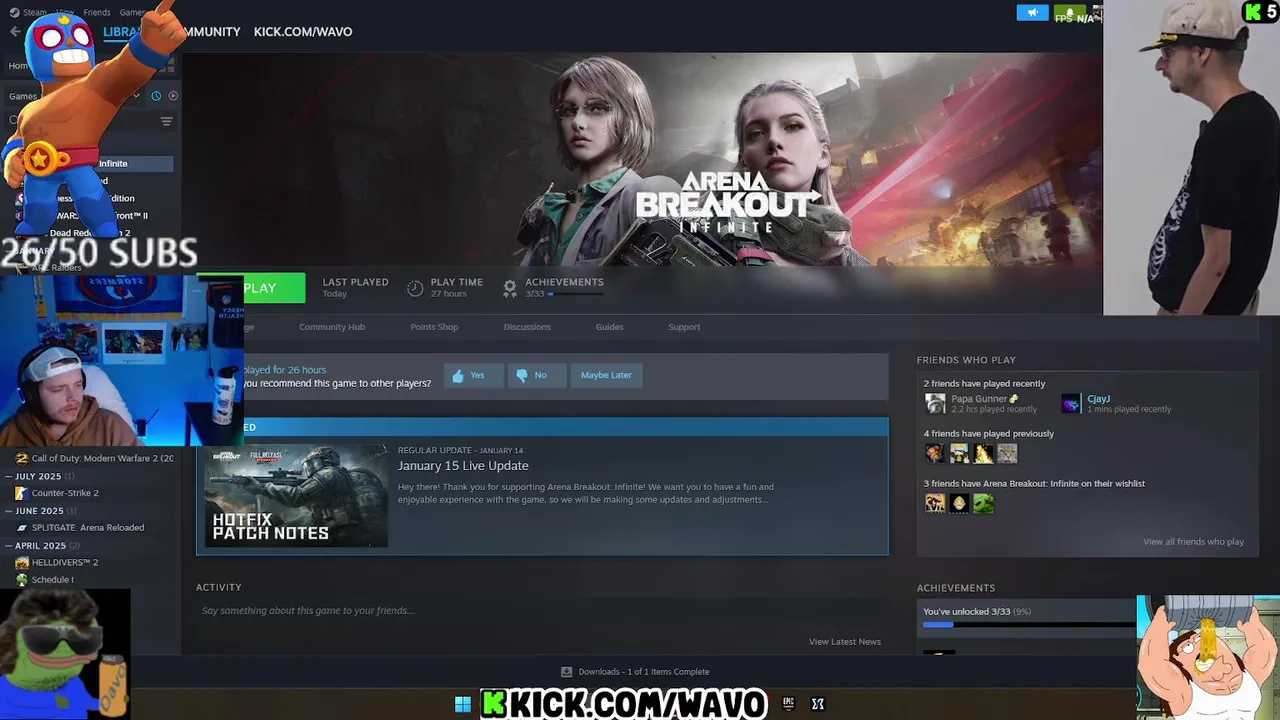Viewport: 1280px width, 720px height.
Task: Select HELLDIVERS 2 in the library list
Action: point(65,563)
